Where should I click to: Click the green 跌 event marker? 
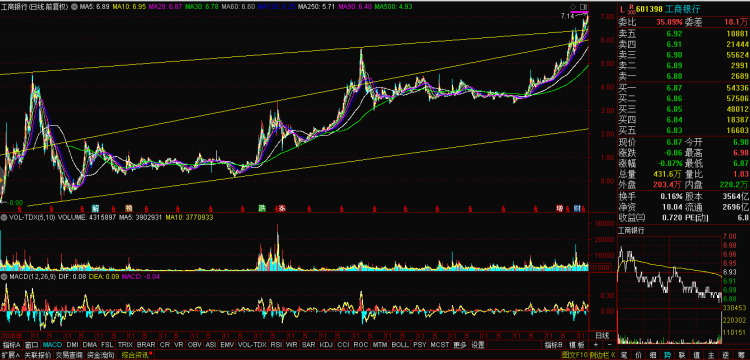tap(262, 208)
